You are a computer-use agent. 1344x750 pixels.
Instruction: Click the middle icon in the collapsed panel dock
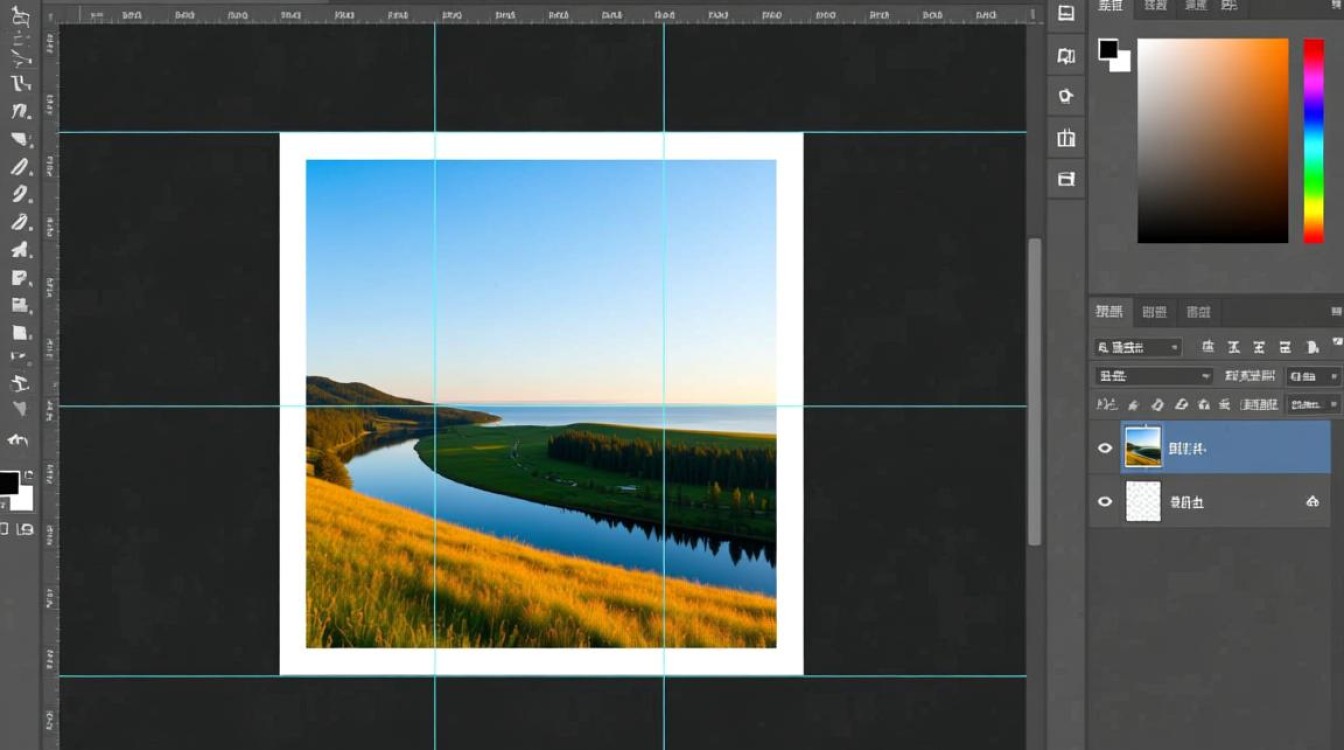pos(1066,96)
